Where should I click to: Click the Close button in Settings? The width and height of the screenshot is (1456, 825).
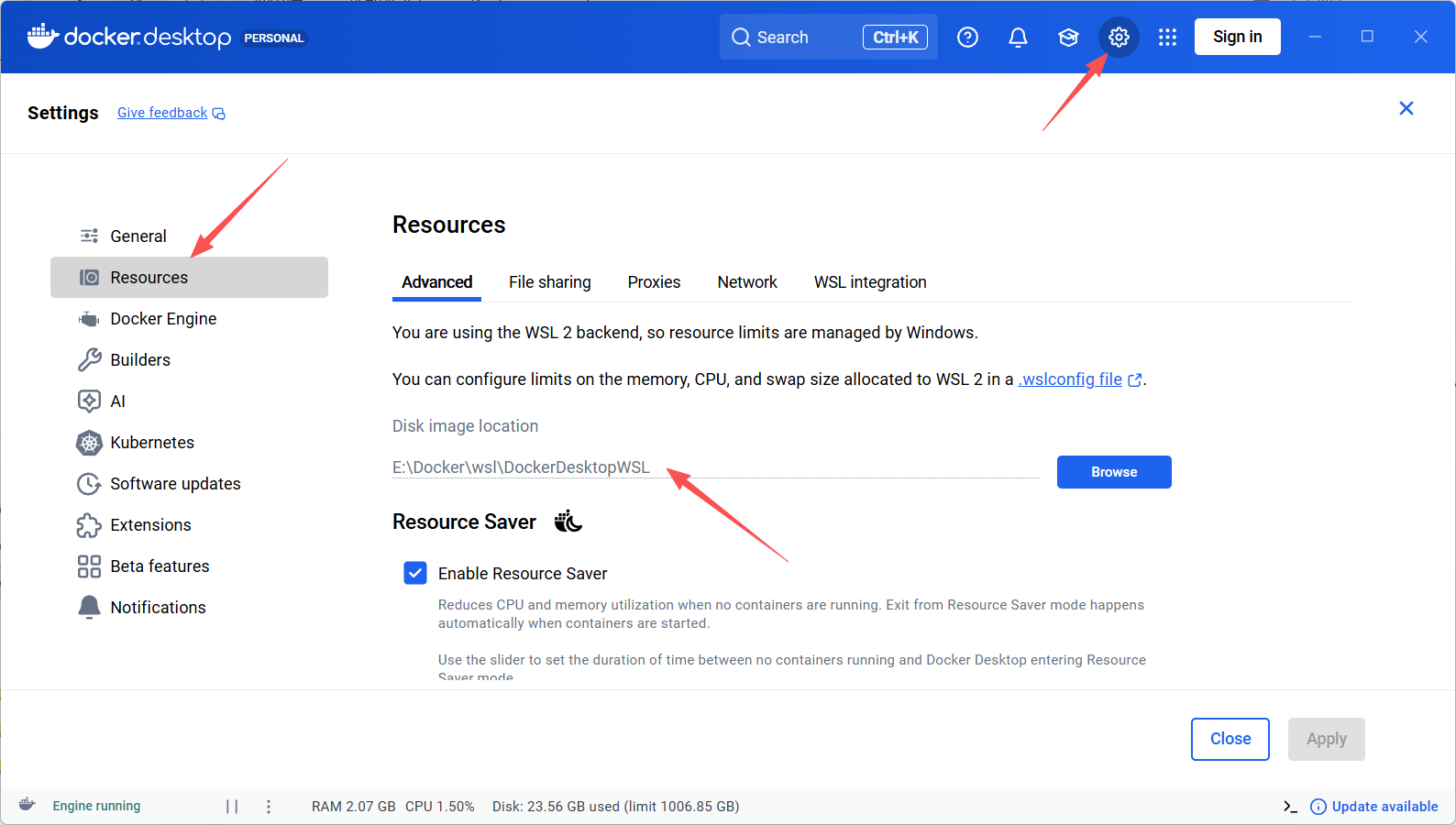pos(1230,739)
